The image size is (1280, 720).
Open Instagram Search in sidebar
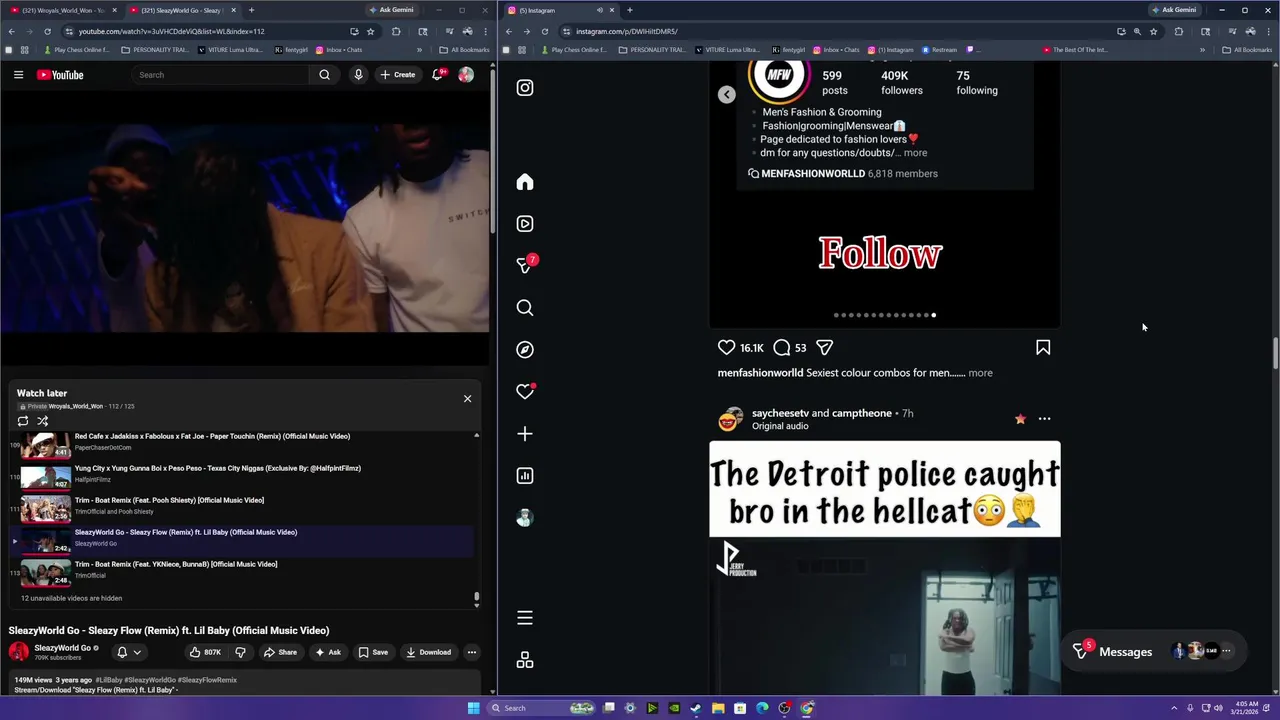pos(525,308)
